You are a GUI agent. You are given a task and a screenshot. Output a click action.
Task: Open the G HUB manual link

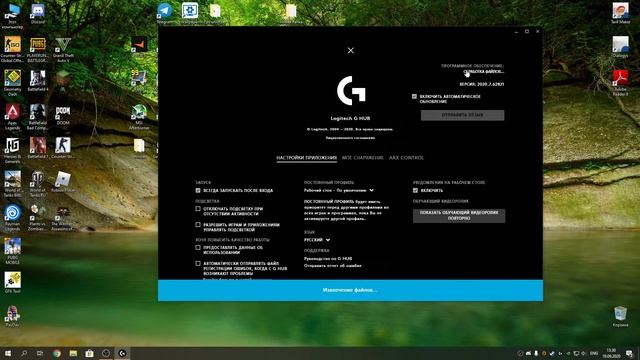click(328, 259)
